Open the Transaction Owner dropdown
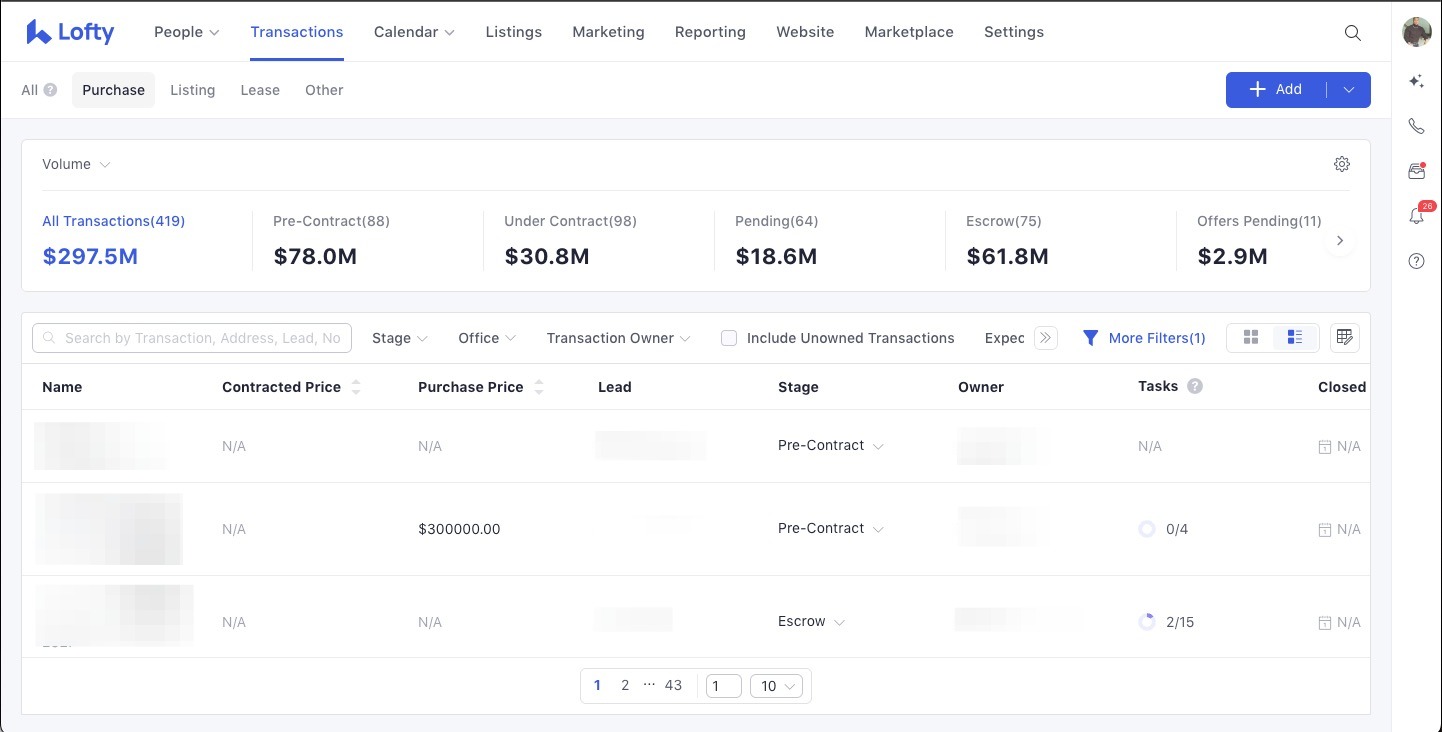Image resolution: width=1442 pixels, height=732 pixels. 617,338
